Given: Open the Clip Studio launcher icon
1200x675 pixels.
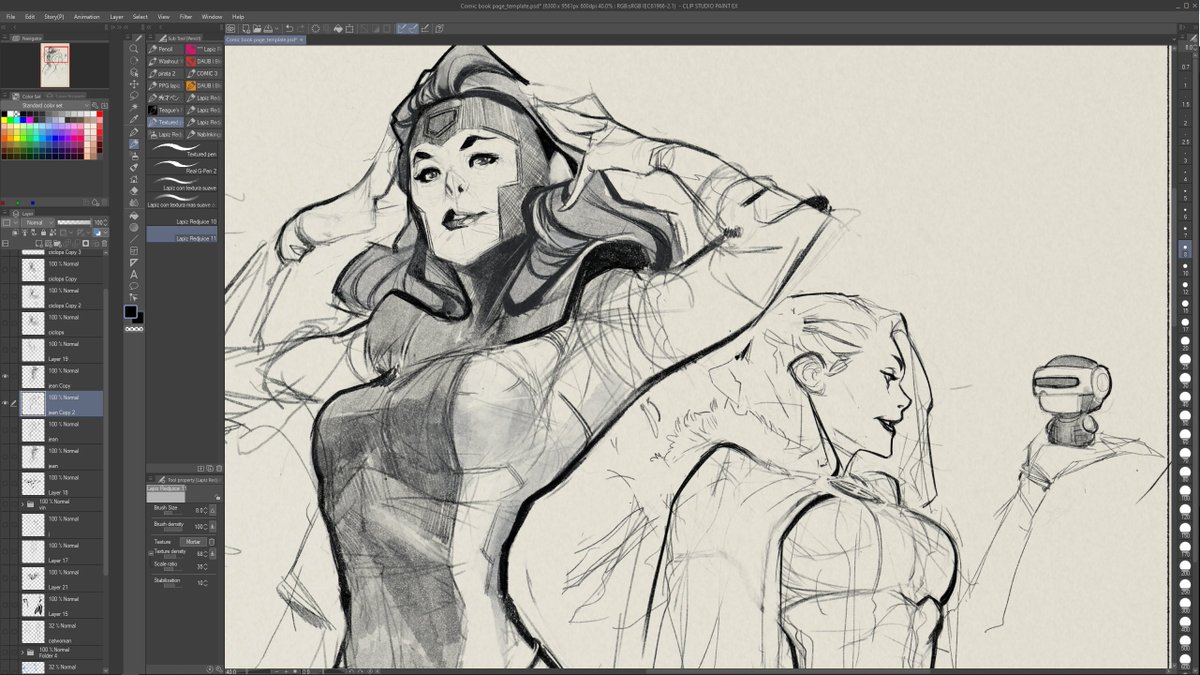Looking at the screenshot, I should [x=230, y=29].
